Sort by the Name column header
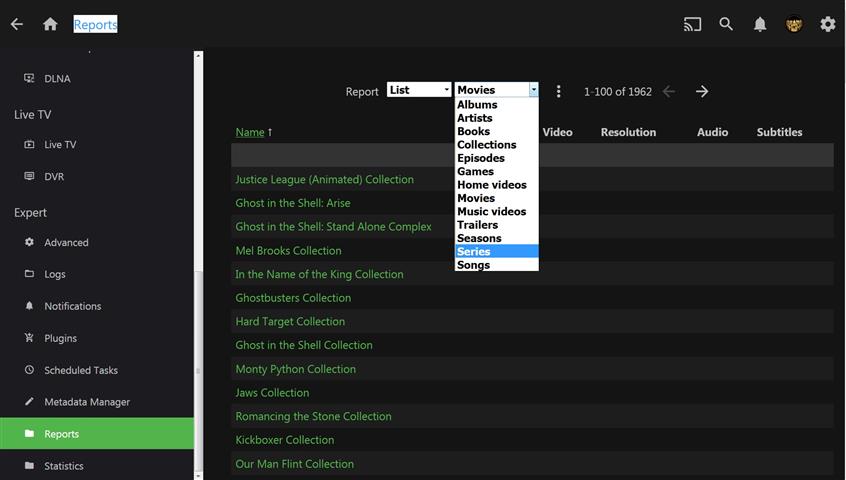 point(250,132)
